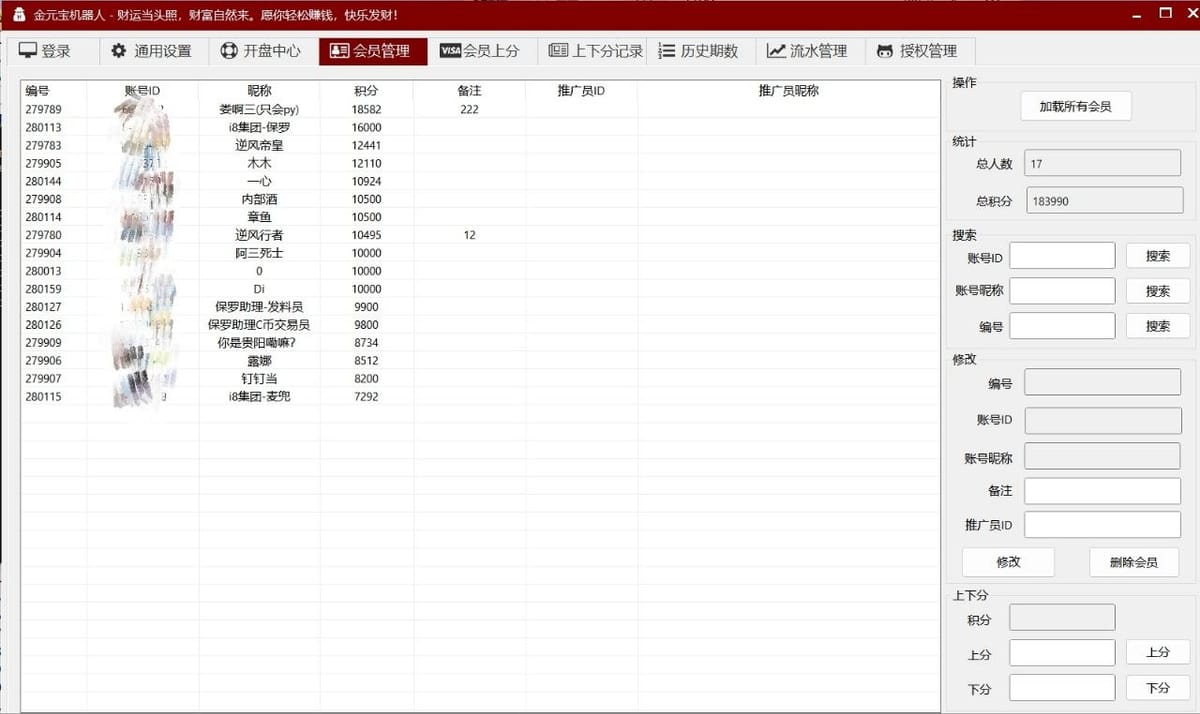
Task: Sort by 编号 column header
Action: [54, 91]
